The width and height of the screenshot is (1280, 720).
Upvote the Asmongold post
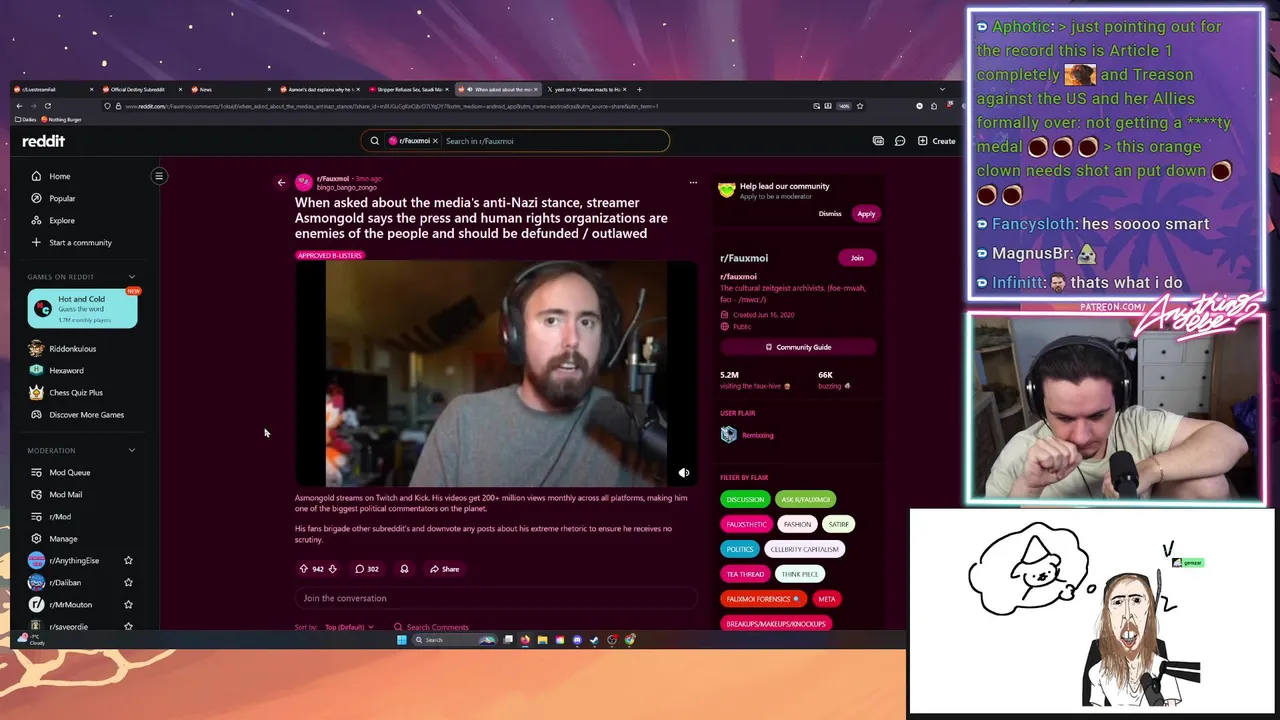304,569
